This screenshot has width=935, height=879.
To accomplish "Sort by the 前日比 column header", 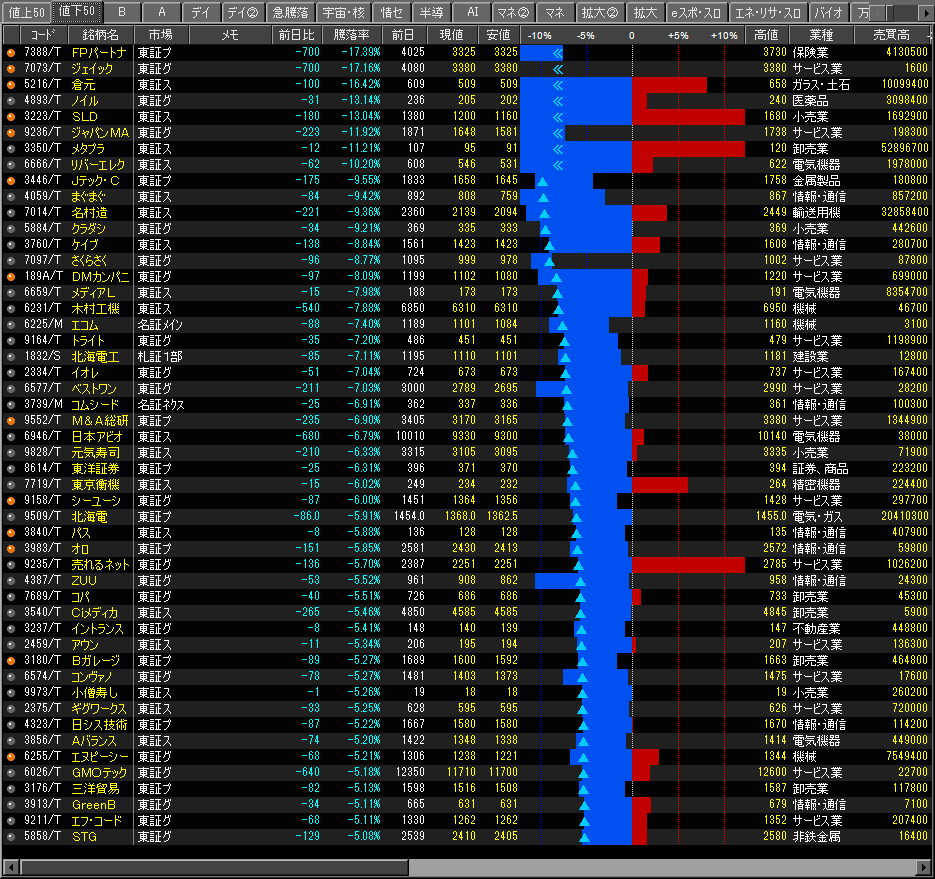I will 296,35.
